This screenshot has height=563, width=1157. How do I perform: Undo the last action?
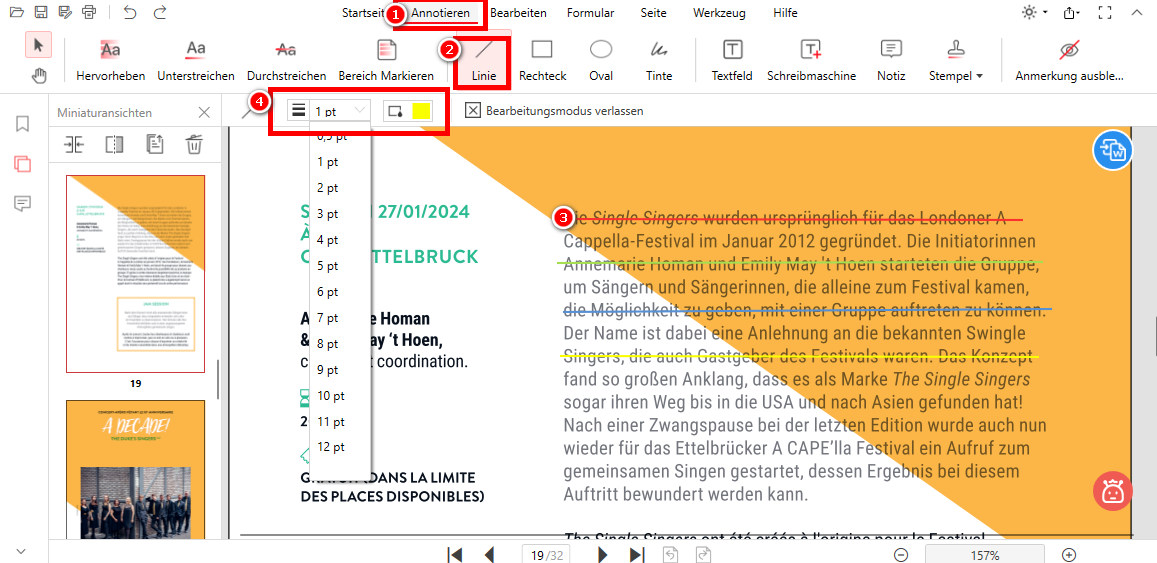(131, 12)
